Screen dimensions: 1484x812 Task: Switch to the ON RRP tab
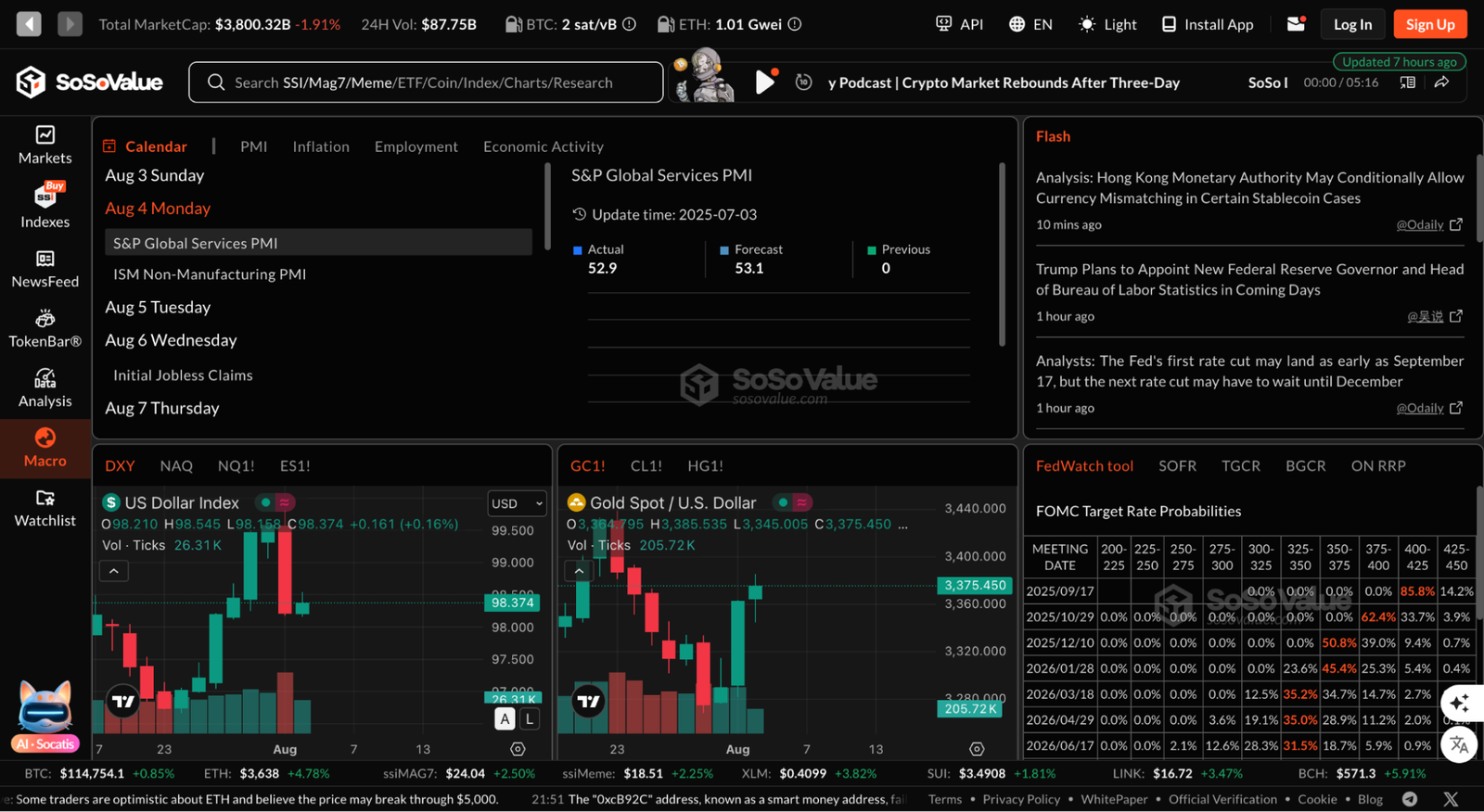[x=1378, y=465]
